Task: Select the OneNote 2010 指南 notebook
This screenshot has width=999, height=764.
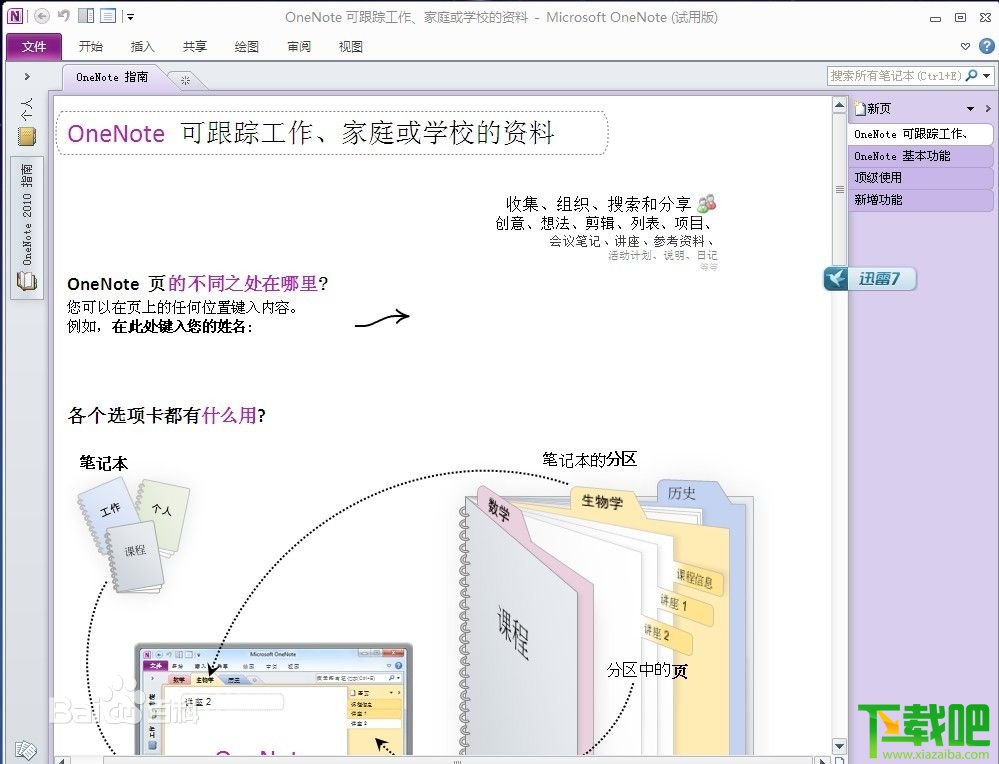Action: point(27,227)
